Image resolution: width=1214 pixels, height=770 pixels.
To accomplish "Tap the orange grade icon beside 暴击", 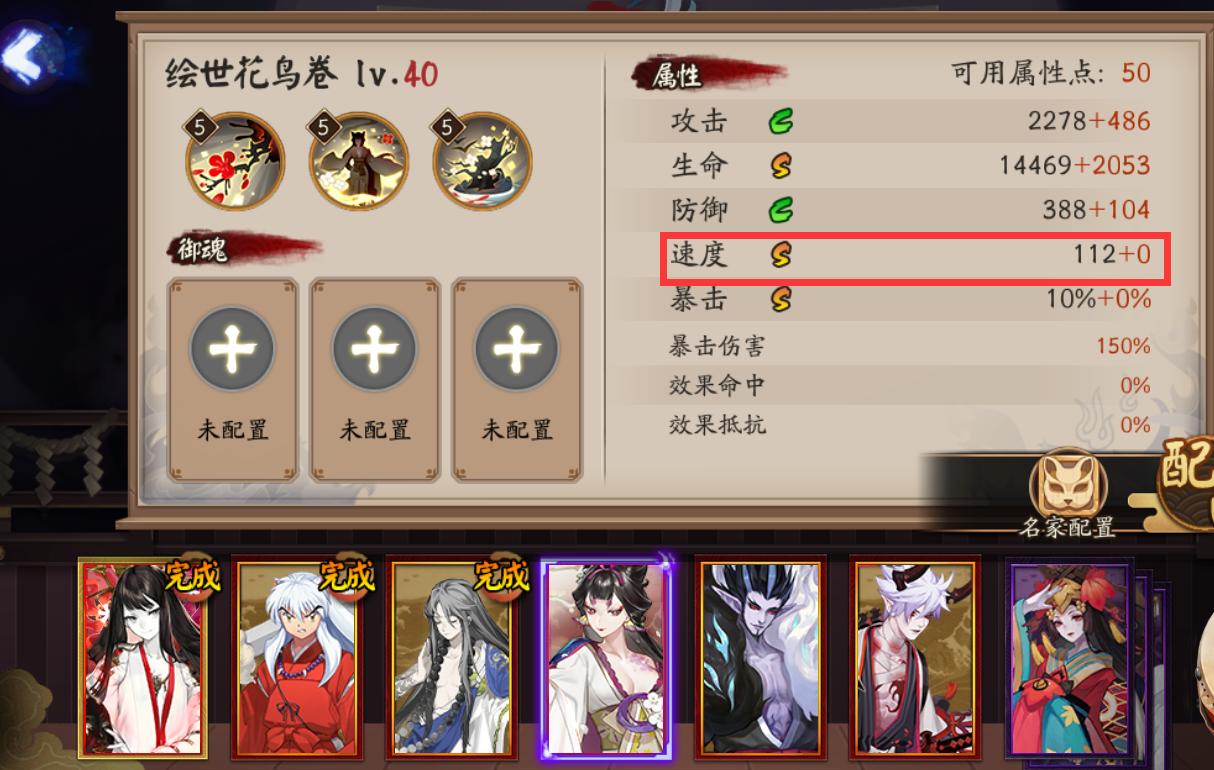I will 781,298.
